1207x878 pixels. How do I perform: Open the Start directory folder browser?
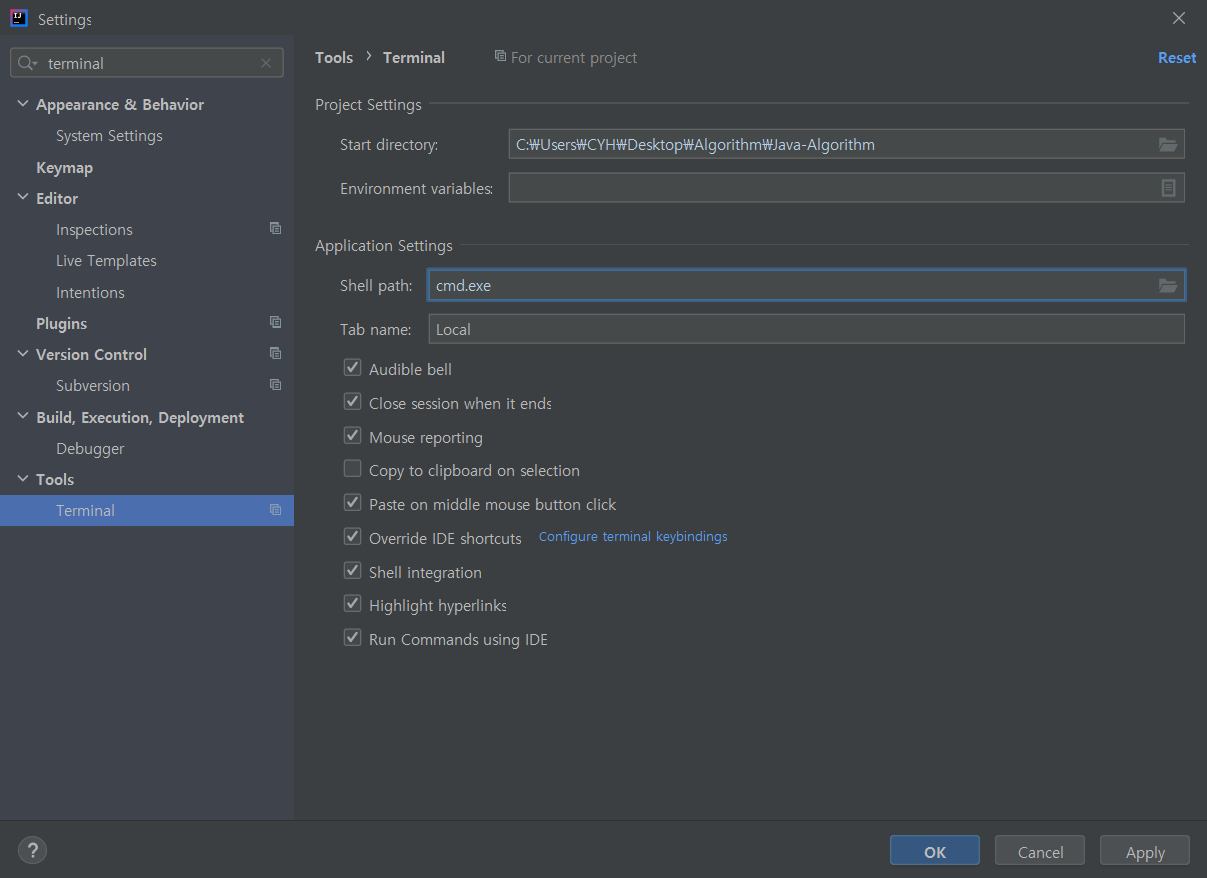point(1167,144)
